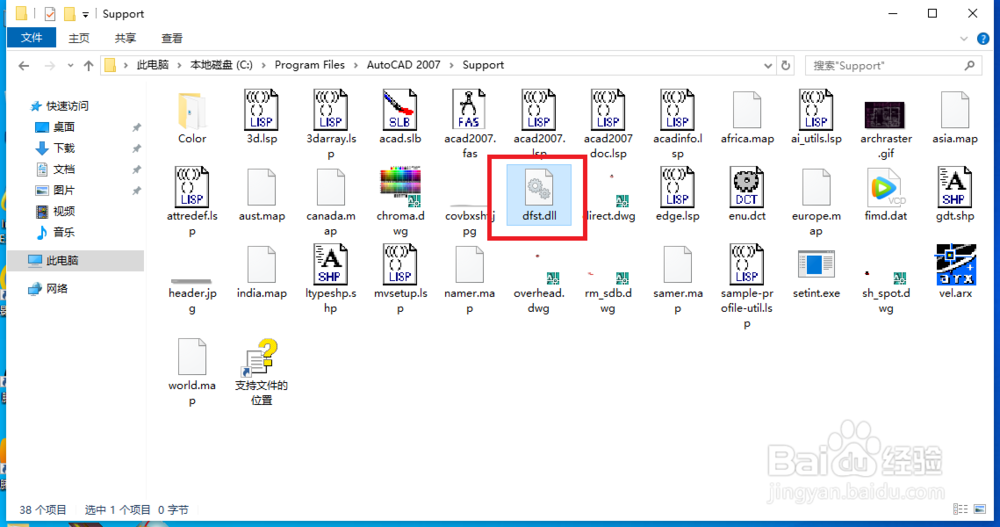Viewport: 1000px width, 527px height.
Task: Select the sh_spot.dwg drawing
Action: click(x=885, y=290)
